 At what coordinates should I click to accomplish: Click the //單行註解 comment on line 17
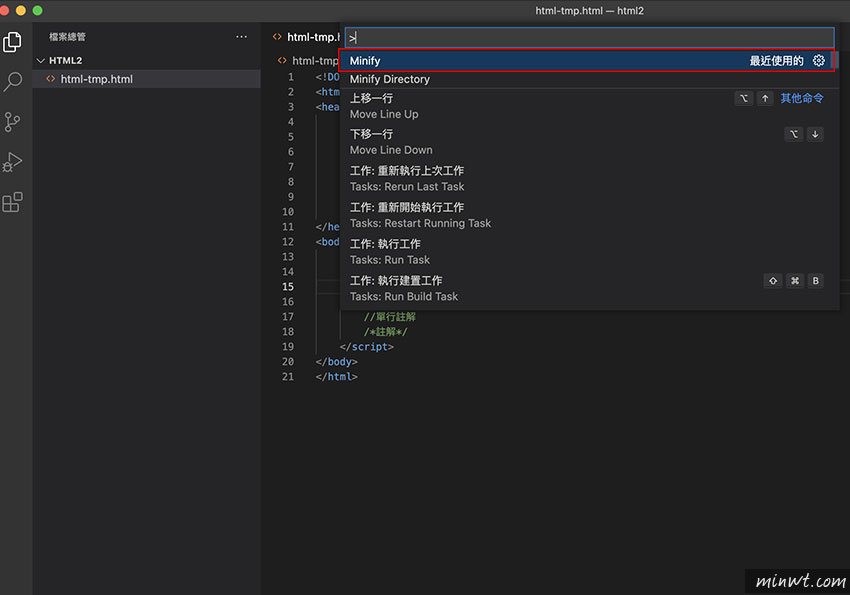pyautogui.click(x=390, y=317)
